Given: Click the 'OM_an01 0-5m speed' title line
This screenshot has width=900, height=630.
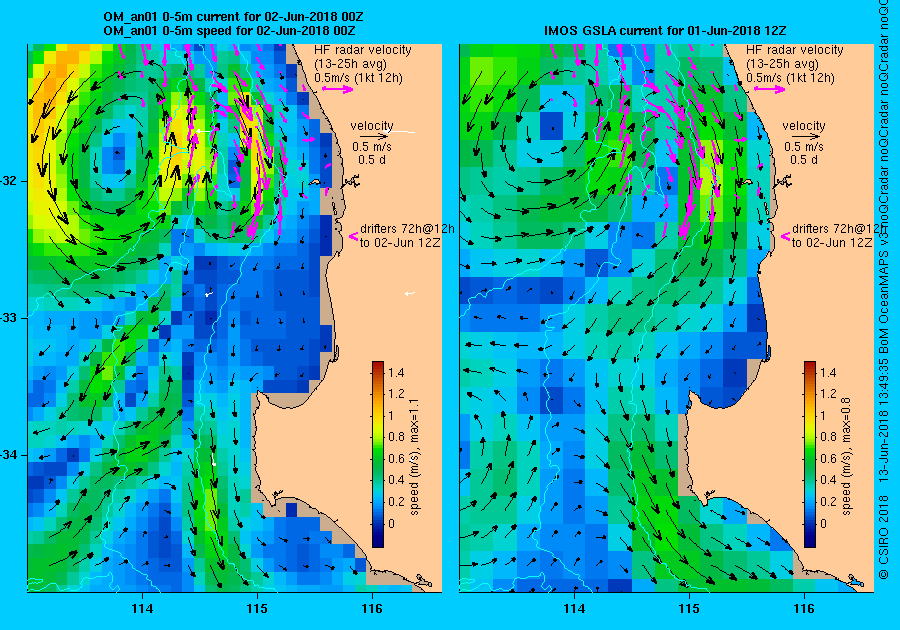Looking at the screenshot, I should click(229, 31).
